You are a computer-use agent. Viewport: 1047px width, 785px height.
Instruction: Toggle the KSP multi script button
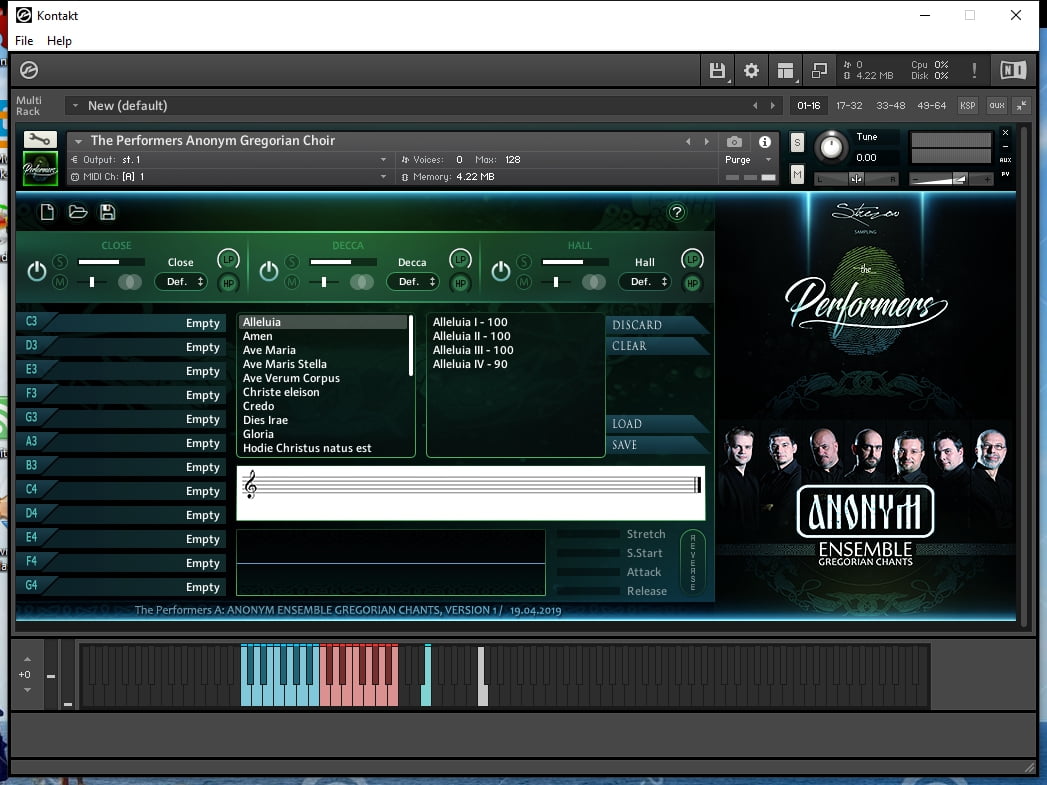tap(968, 105)
